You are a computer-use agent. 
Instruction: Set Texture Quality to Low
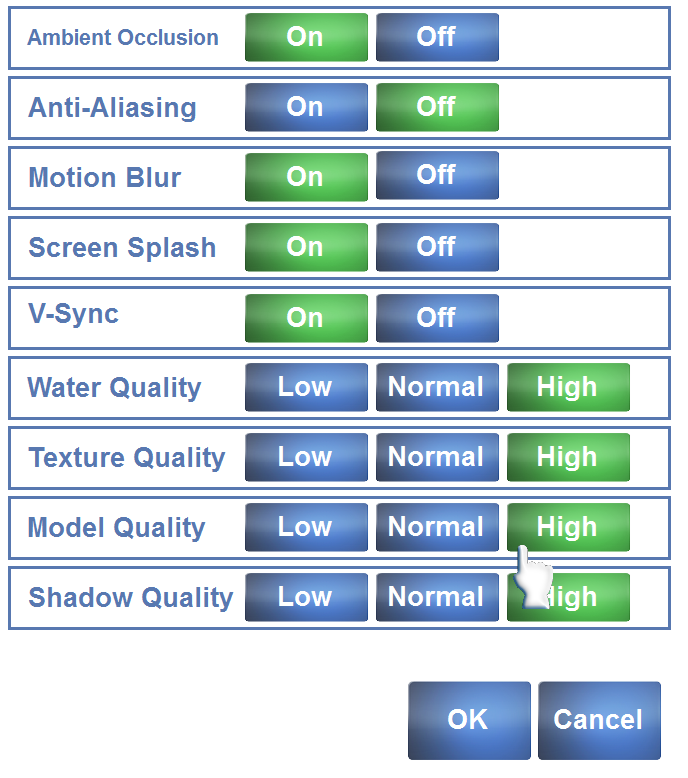306,458
